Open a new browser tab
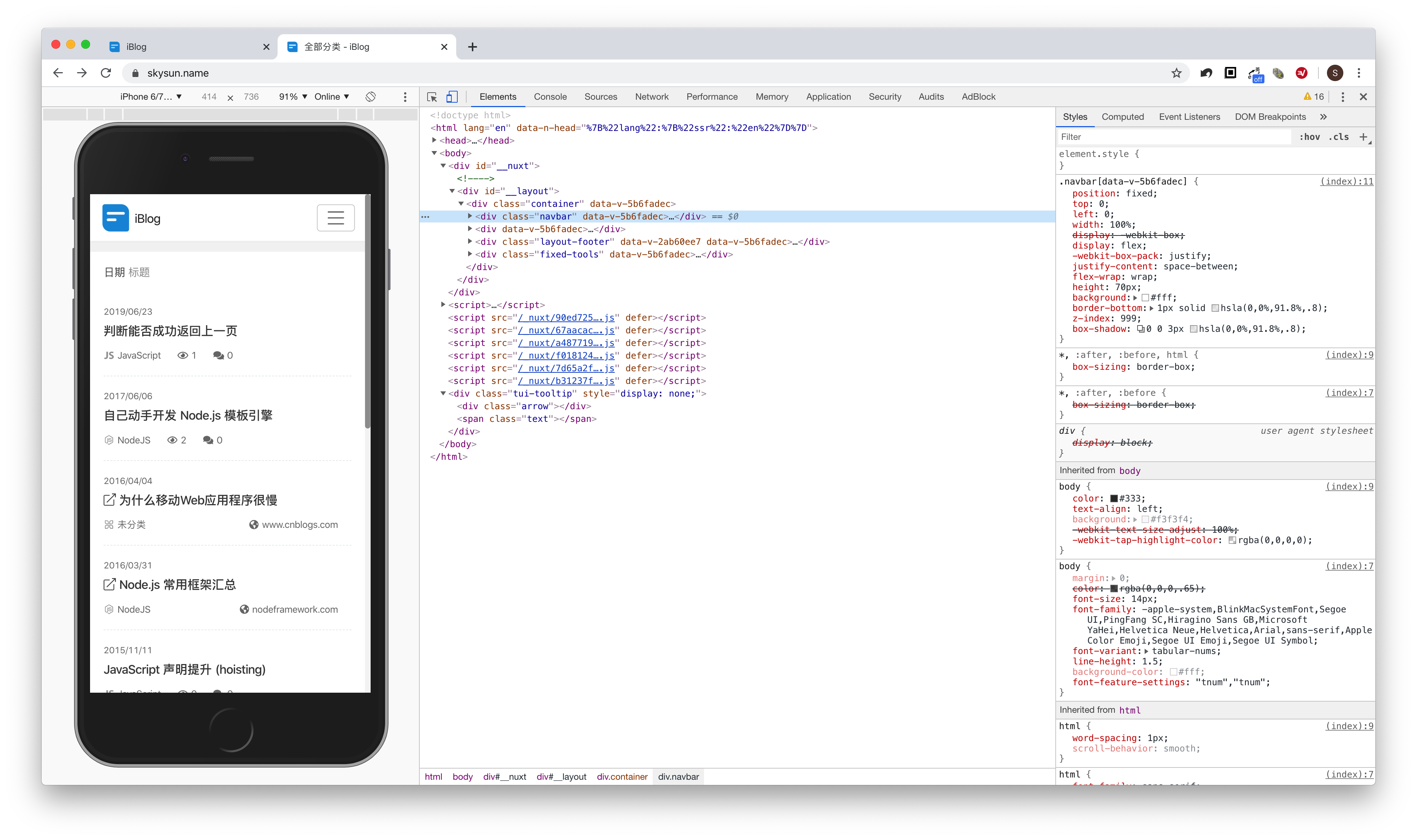 [x=472, y=47]
